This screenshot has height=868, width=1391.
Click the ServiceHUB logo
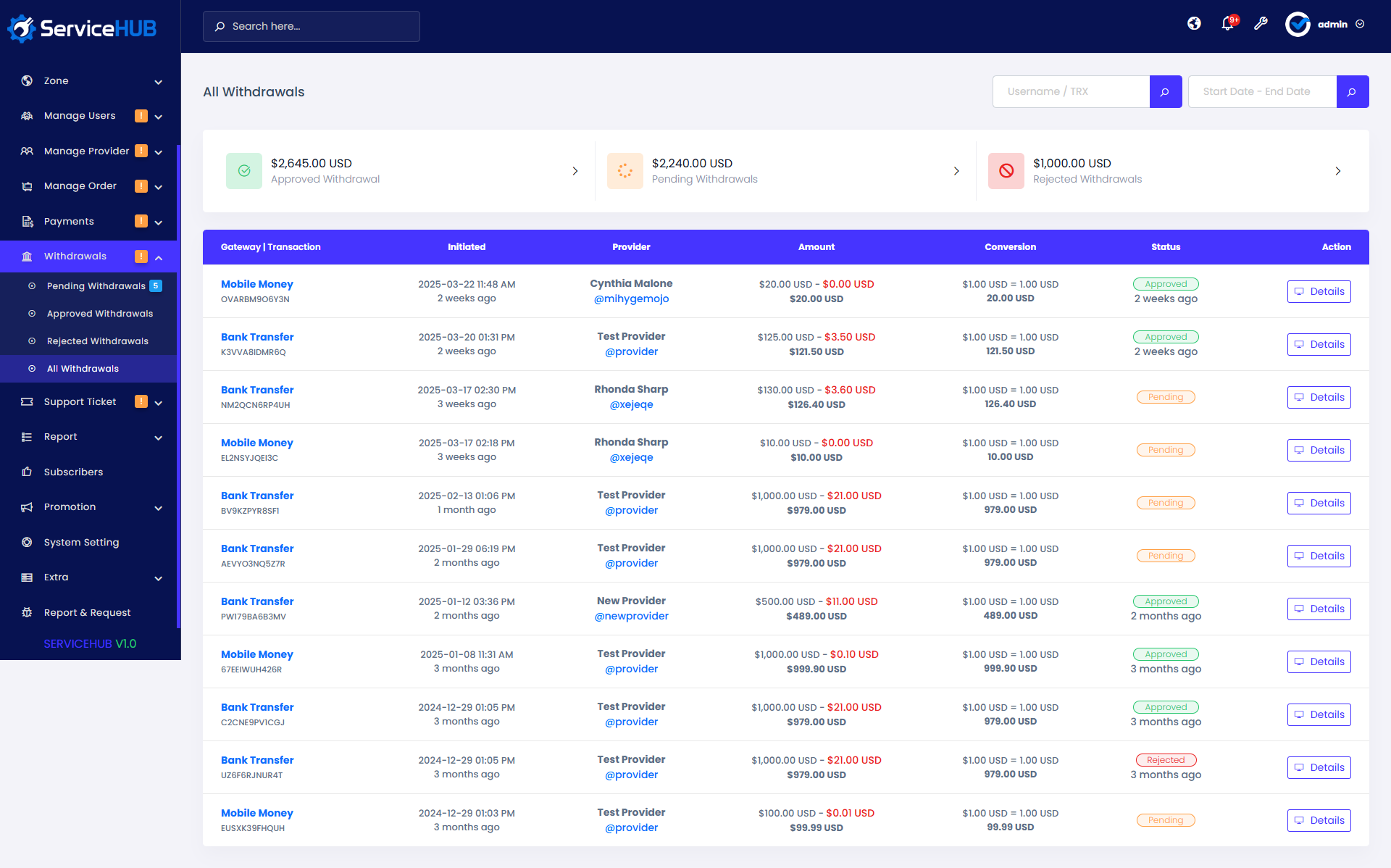click(82, 27)
